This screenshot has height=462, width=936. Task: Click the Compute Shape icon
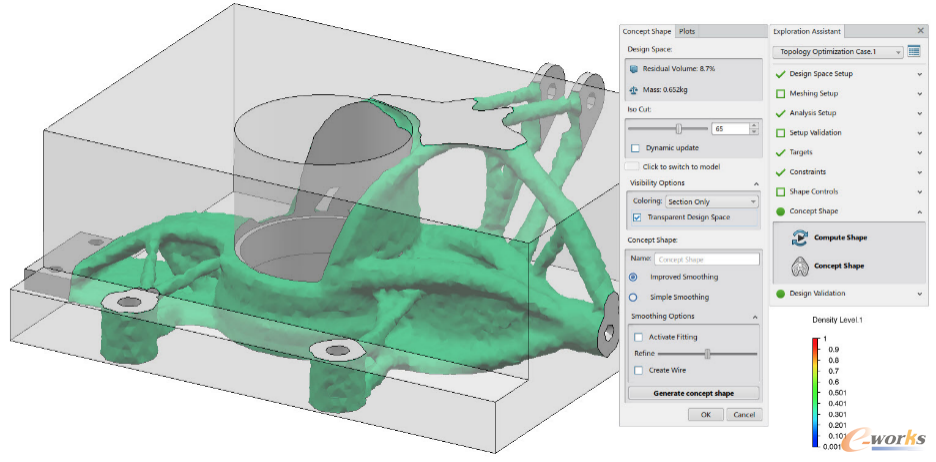pyautogui.click(x=799, y=238)
